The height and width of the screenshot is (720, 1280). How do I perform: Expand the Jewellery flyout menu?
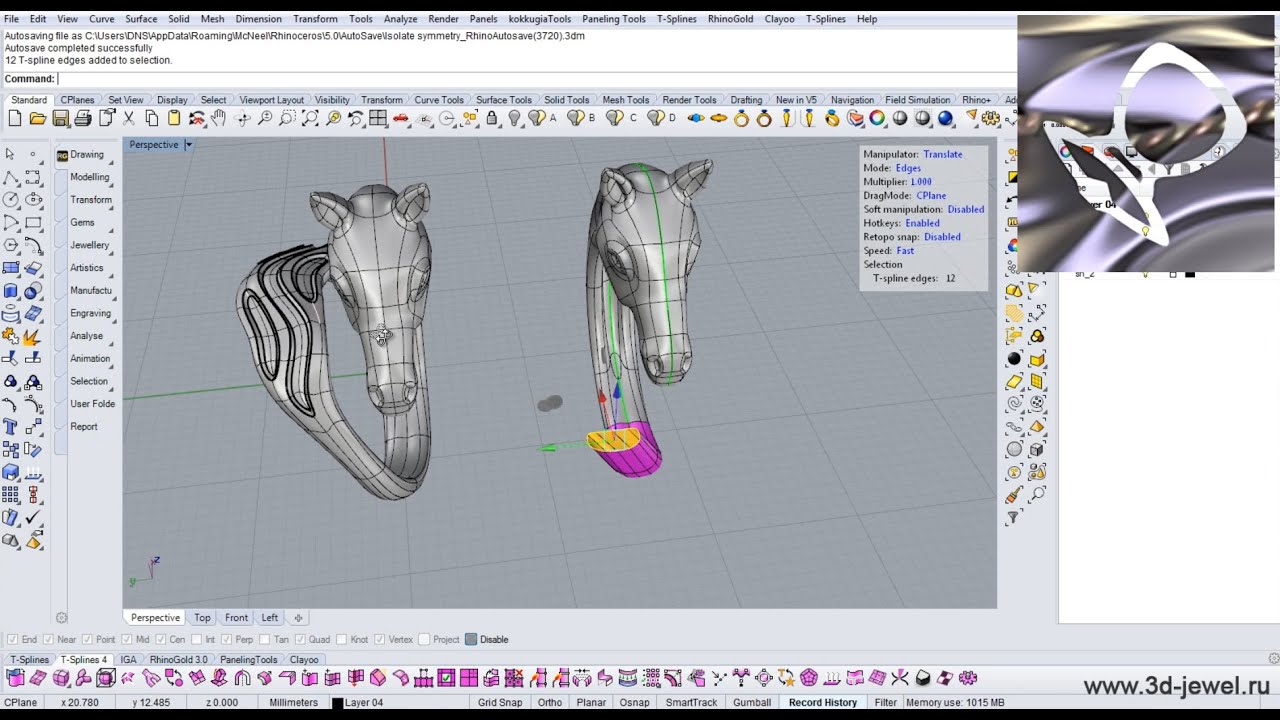tap(89, 245)
